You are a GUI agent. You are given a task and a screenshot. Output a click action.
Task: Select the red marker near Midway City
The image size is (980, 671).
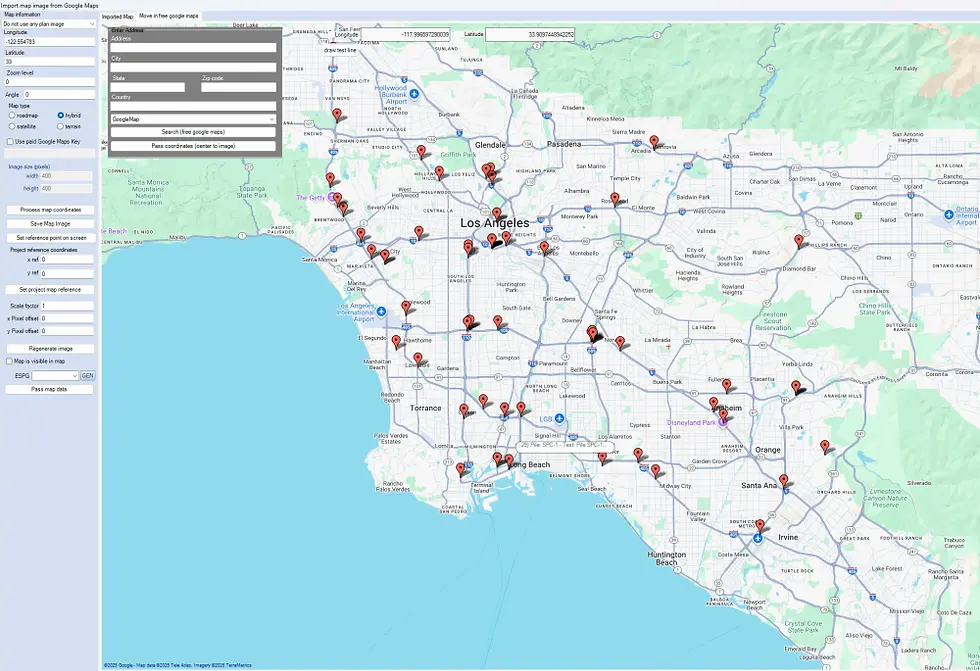click(x=655, y=470)
